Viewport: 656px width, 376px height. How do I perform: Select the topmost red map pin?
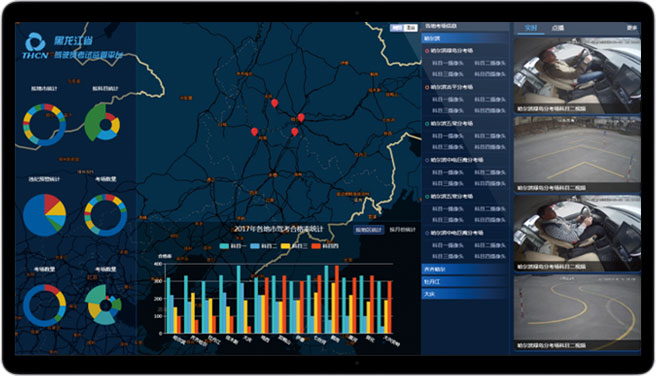pos(274,103)
